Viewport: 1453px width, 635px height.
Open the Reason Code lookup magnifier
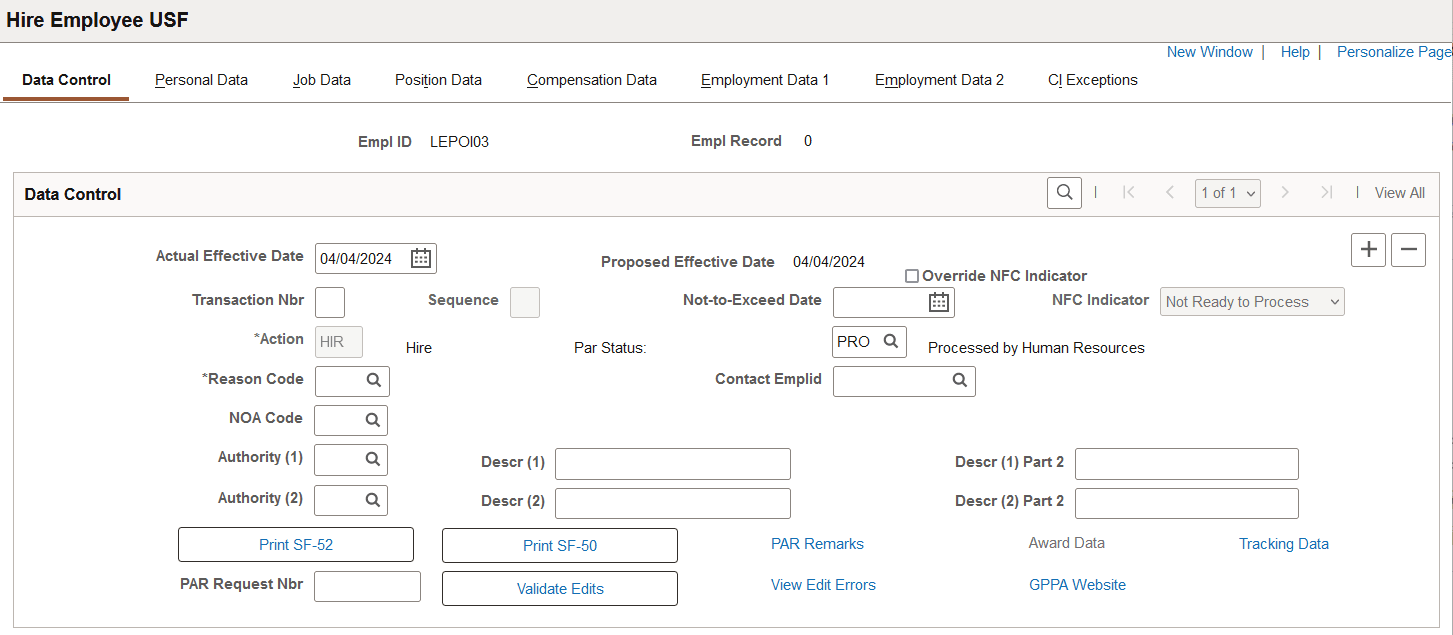[x=366, y=381]
